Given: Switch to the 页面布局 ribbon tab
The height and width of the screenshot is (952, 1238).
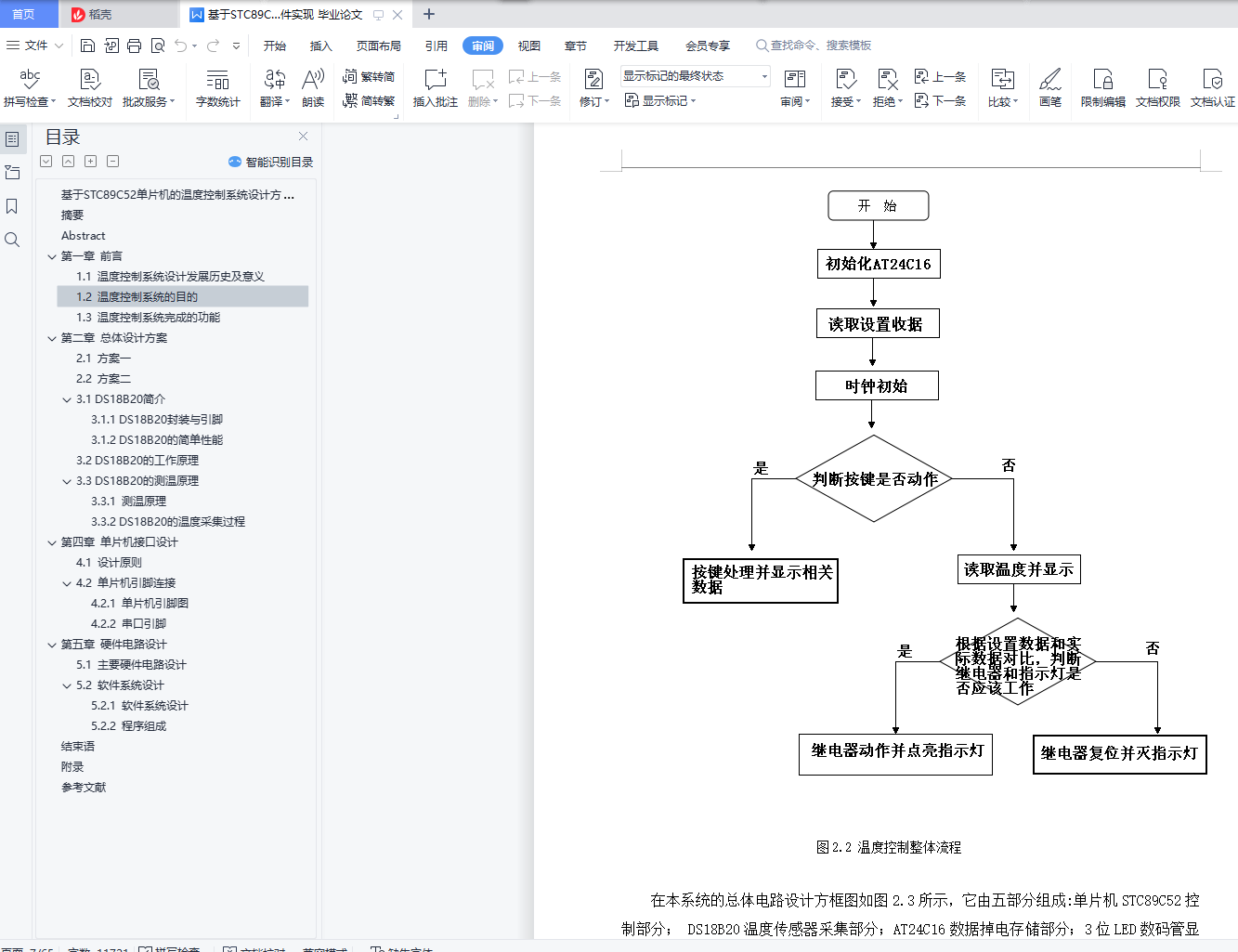Looking at the screenshot, I should point(379,46).
